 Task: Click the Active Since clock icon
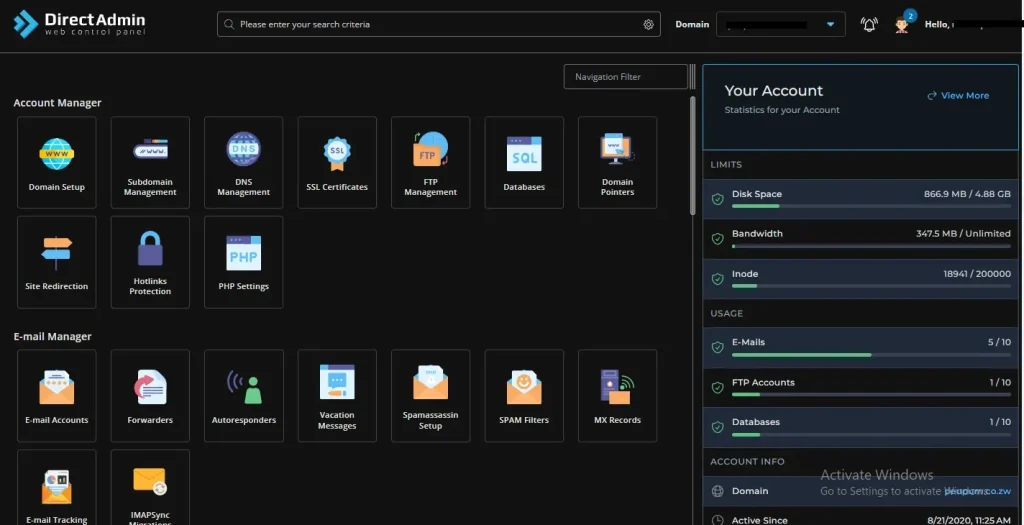pos(717,520)
